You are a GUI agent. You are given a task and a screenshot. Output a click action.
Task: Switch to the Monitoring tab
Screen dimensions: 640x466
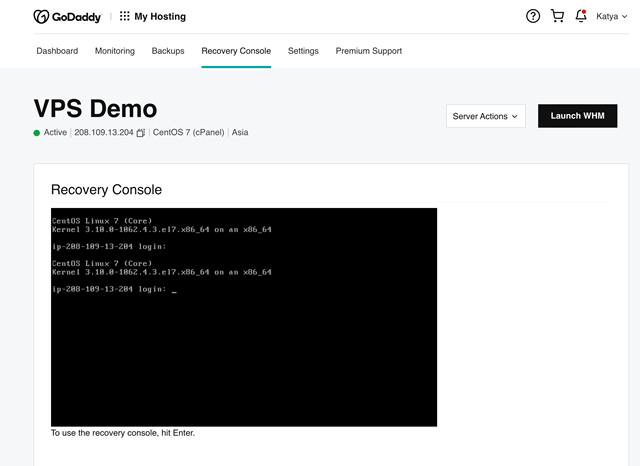[115, 51]
